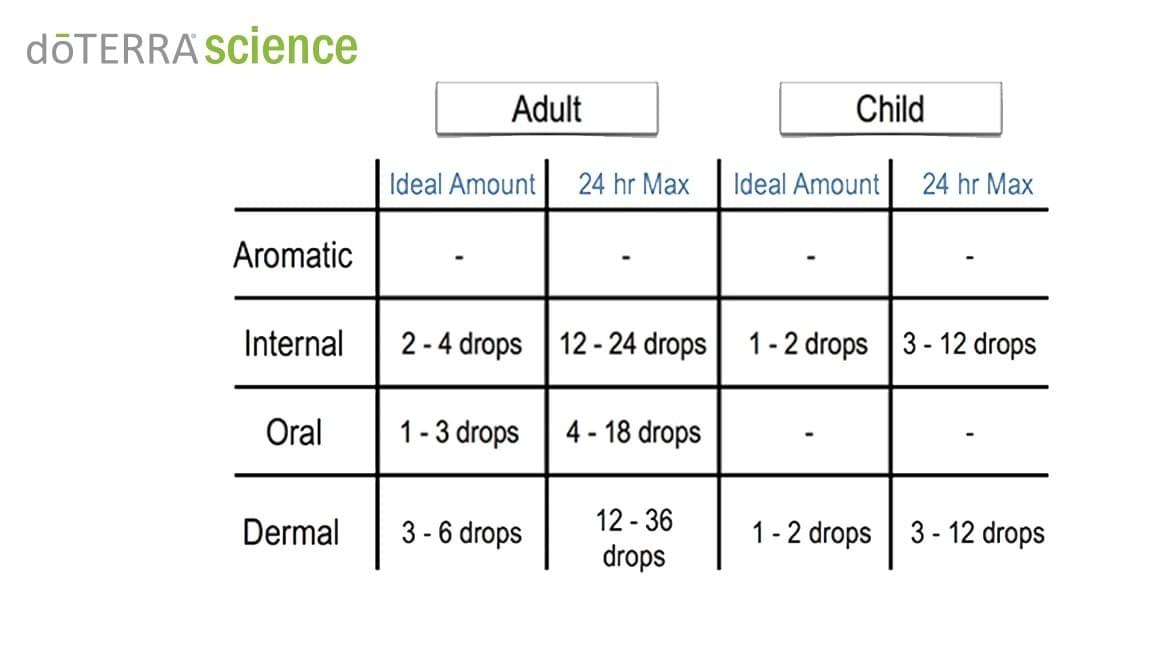
Task: Click Dermal row's Child "3 - 12 drops" cell
Action: (x=977, y=532)
